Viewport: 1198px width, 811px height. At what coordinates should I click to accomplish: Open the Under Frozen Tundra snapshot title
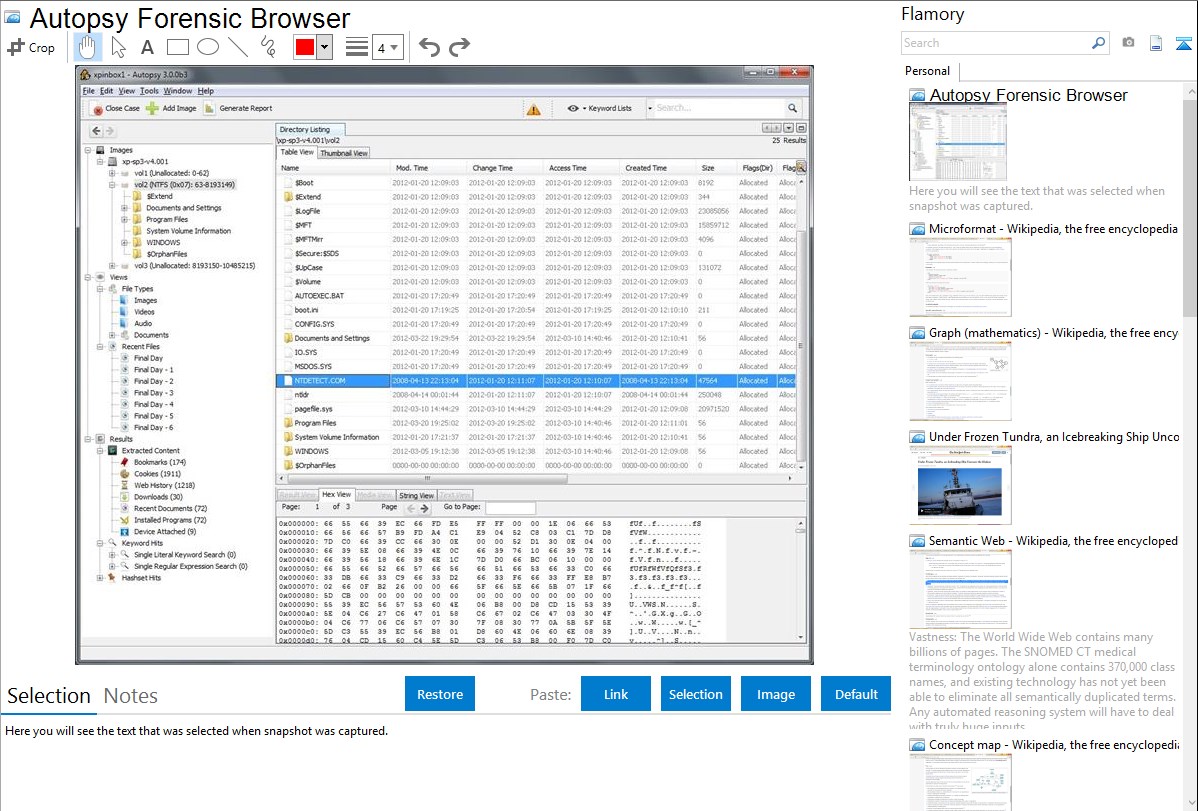[1054, 437]
